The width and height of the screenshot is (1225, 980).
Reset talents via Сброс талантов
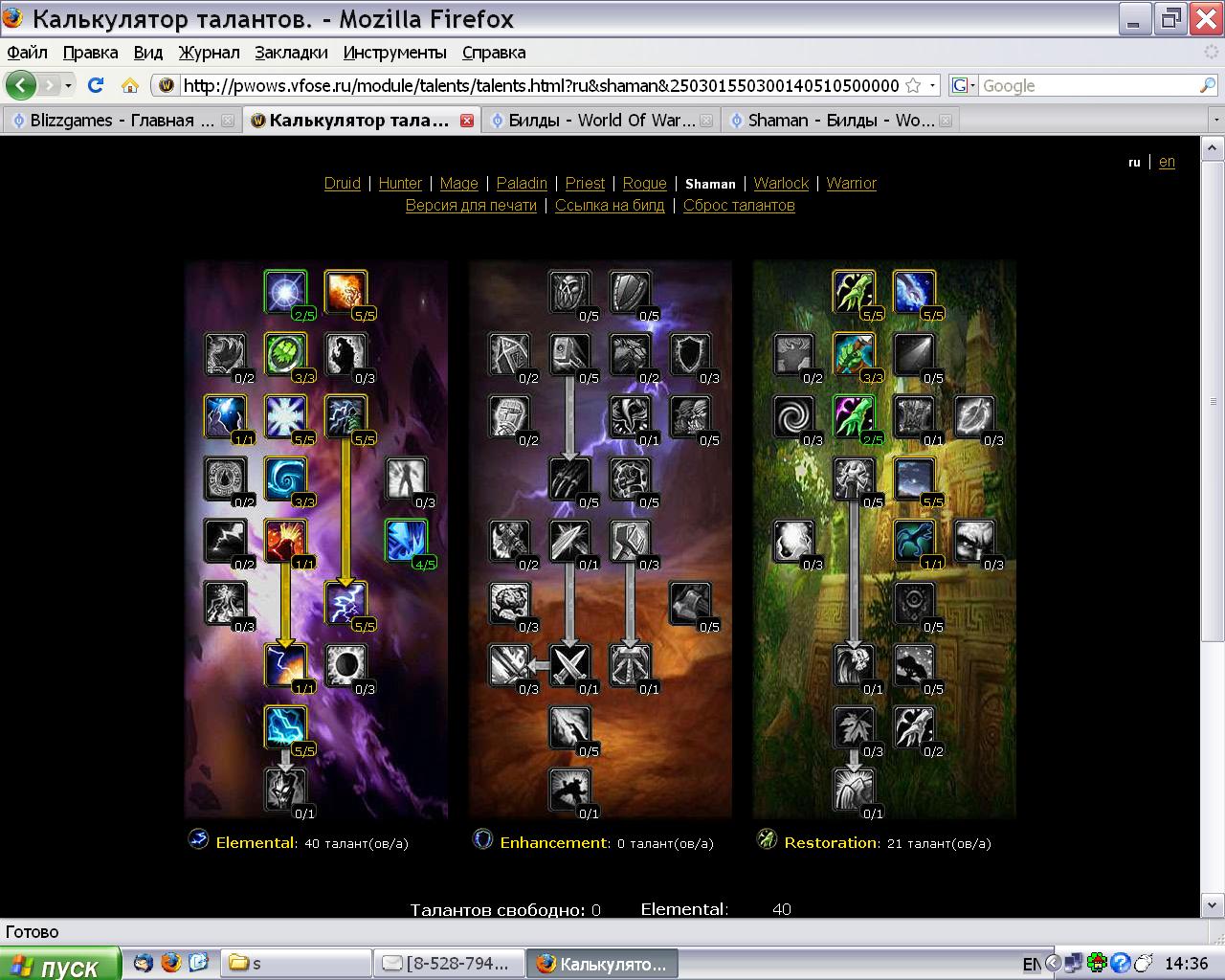[739, 205]
